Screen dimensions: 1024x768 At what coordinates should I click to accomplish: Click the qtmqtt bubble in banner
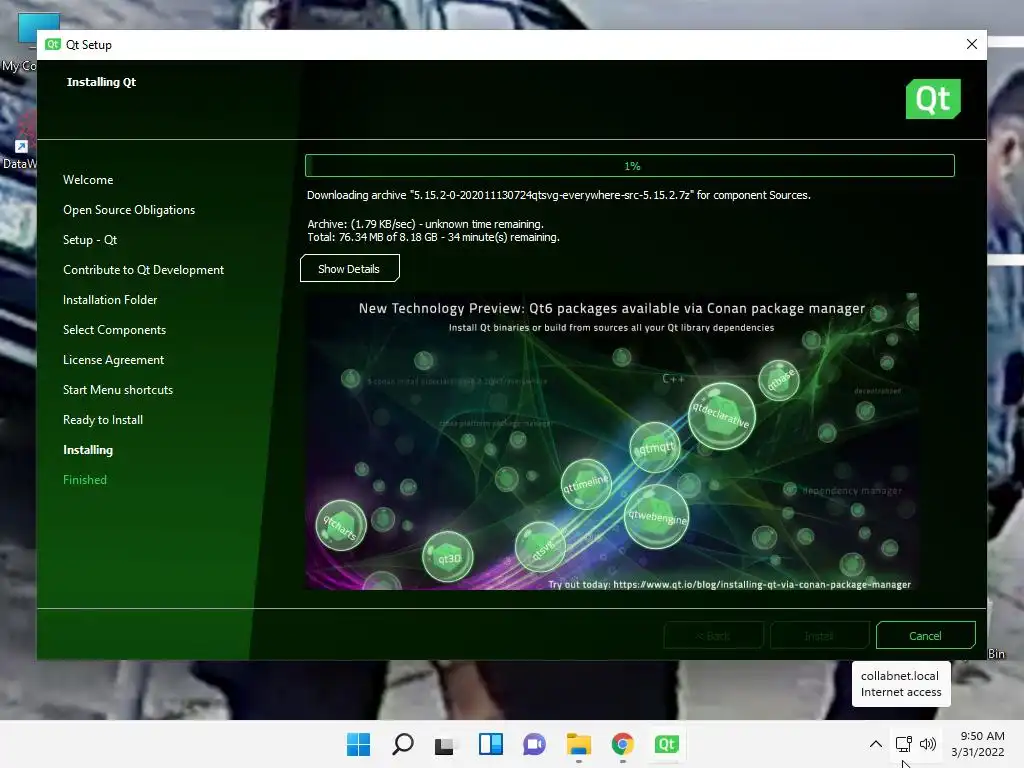pyautogui.click(x=655, y=447)
